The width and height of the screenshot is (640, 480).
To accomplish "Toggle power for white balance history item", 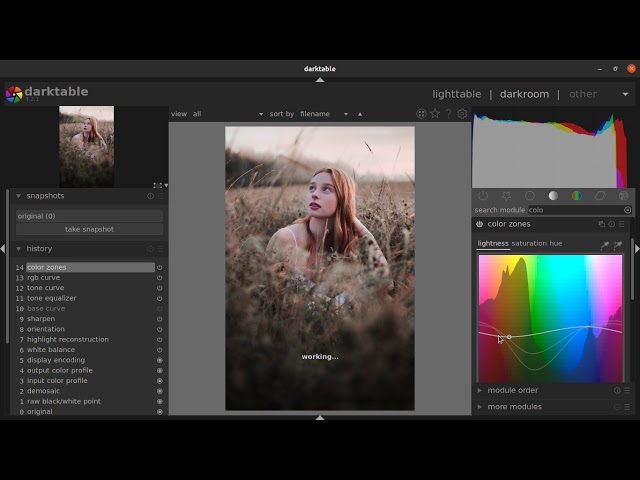I will [160, 350].
